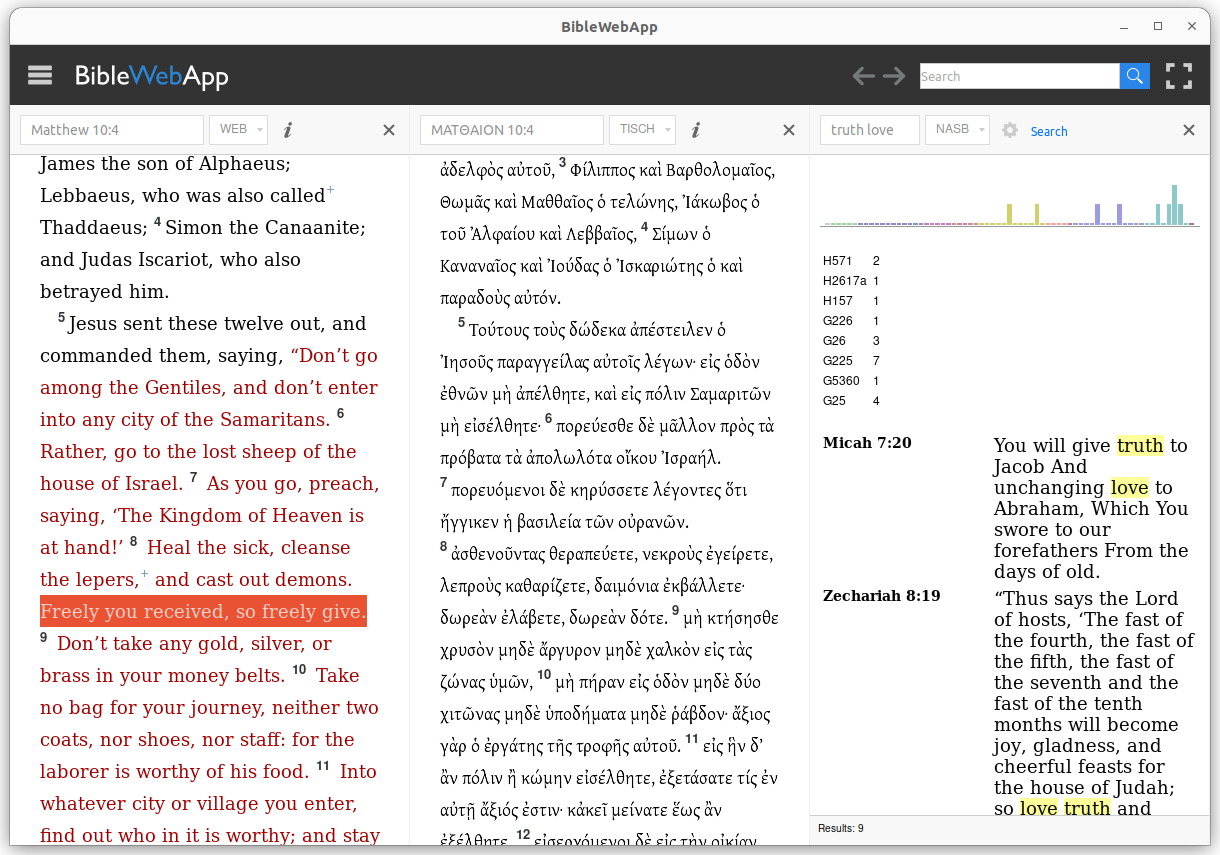This screenshot has height=855, width=1220.
Task: Open info for the TISCH version
Action: (696, 130)
